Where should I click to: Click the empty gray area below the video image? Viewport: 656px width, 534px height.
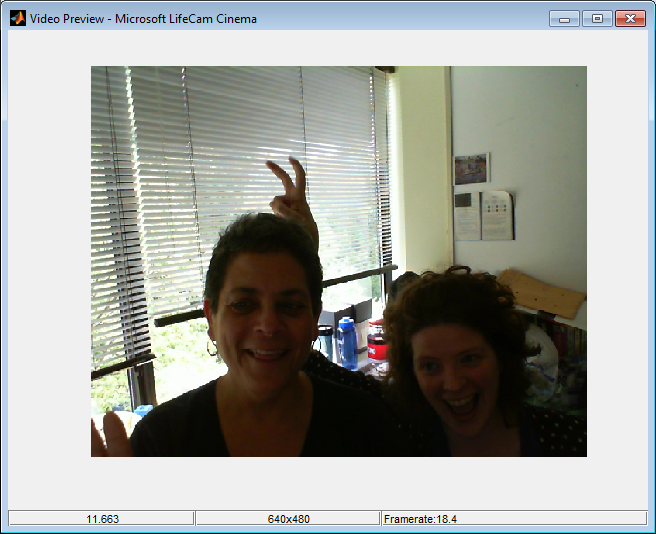[328, 482]
